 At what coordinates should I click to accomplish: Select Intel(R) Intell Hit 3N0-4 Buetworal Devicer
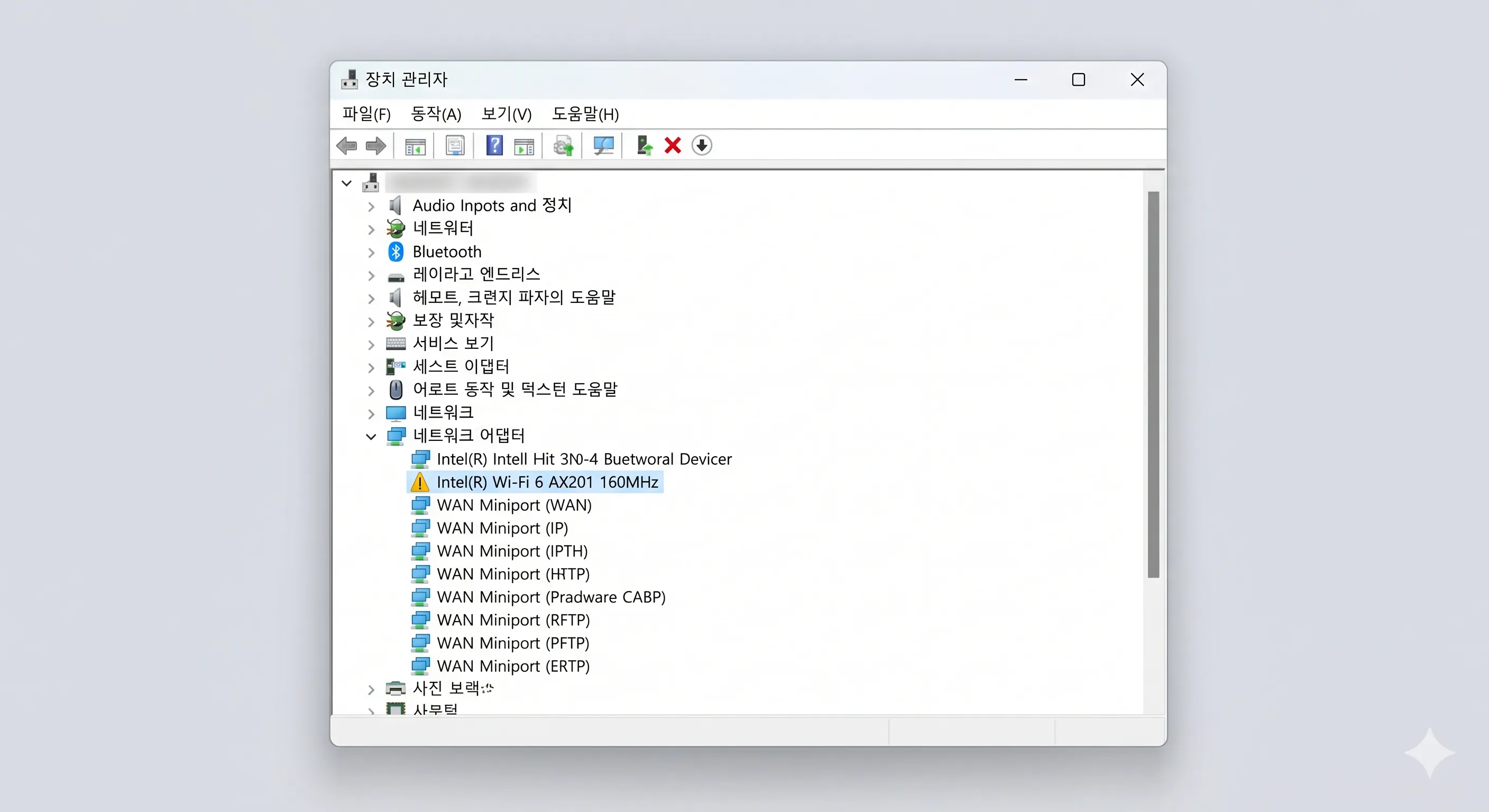coord(584,459)
